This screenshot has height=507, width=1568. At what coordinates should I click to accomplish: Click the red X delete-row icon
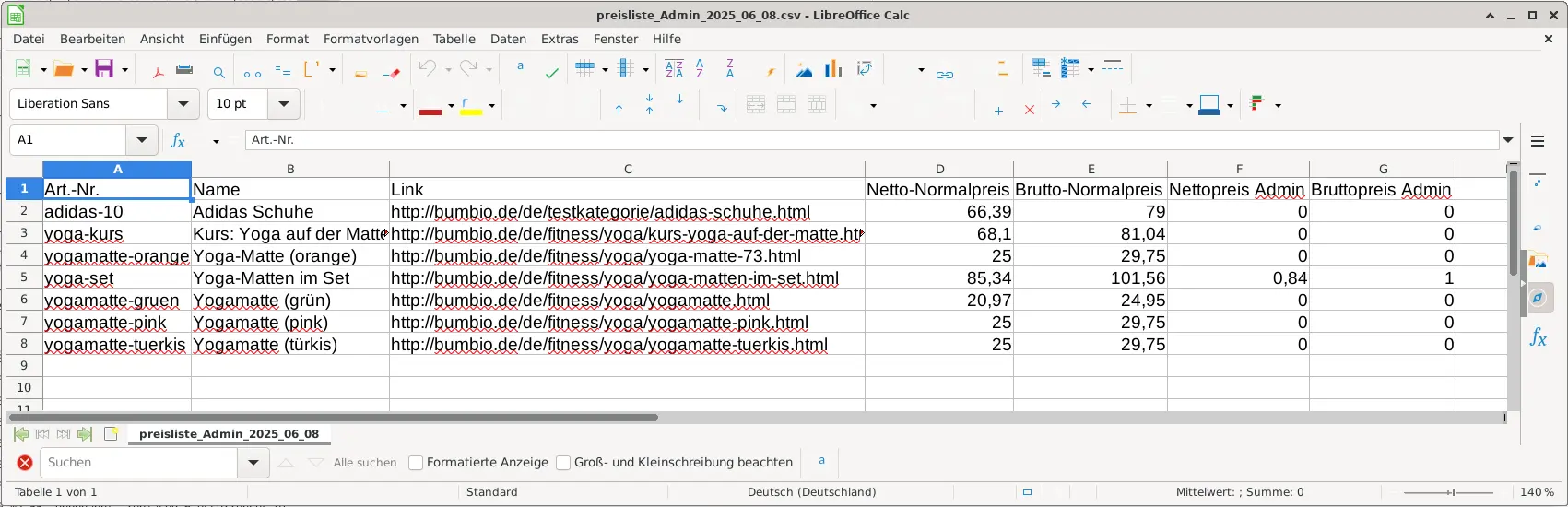pos(1030,110)
